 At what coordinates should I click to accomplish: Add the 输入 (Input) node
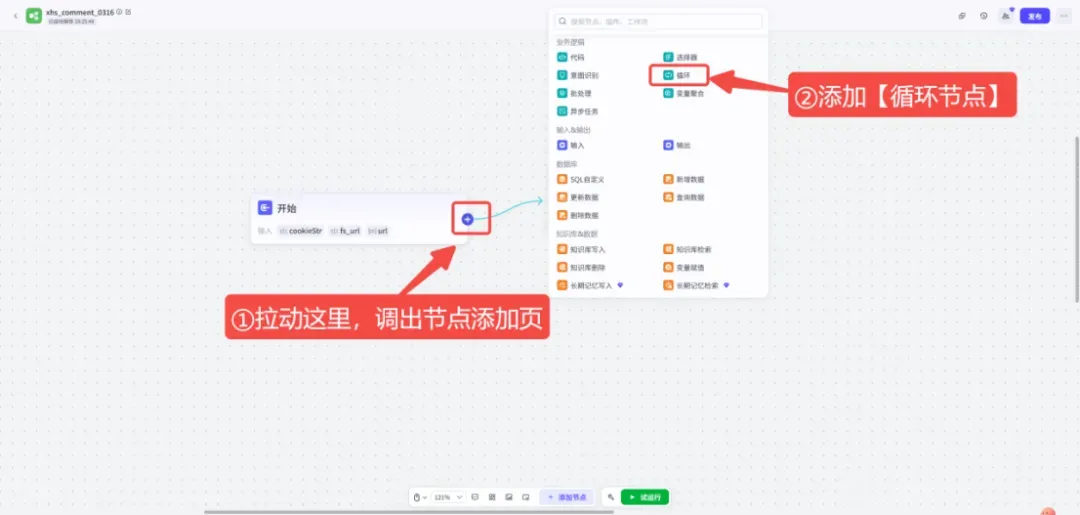pyautogui.click(x=571, y=145)
